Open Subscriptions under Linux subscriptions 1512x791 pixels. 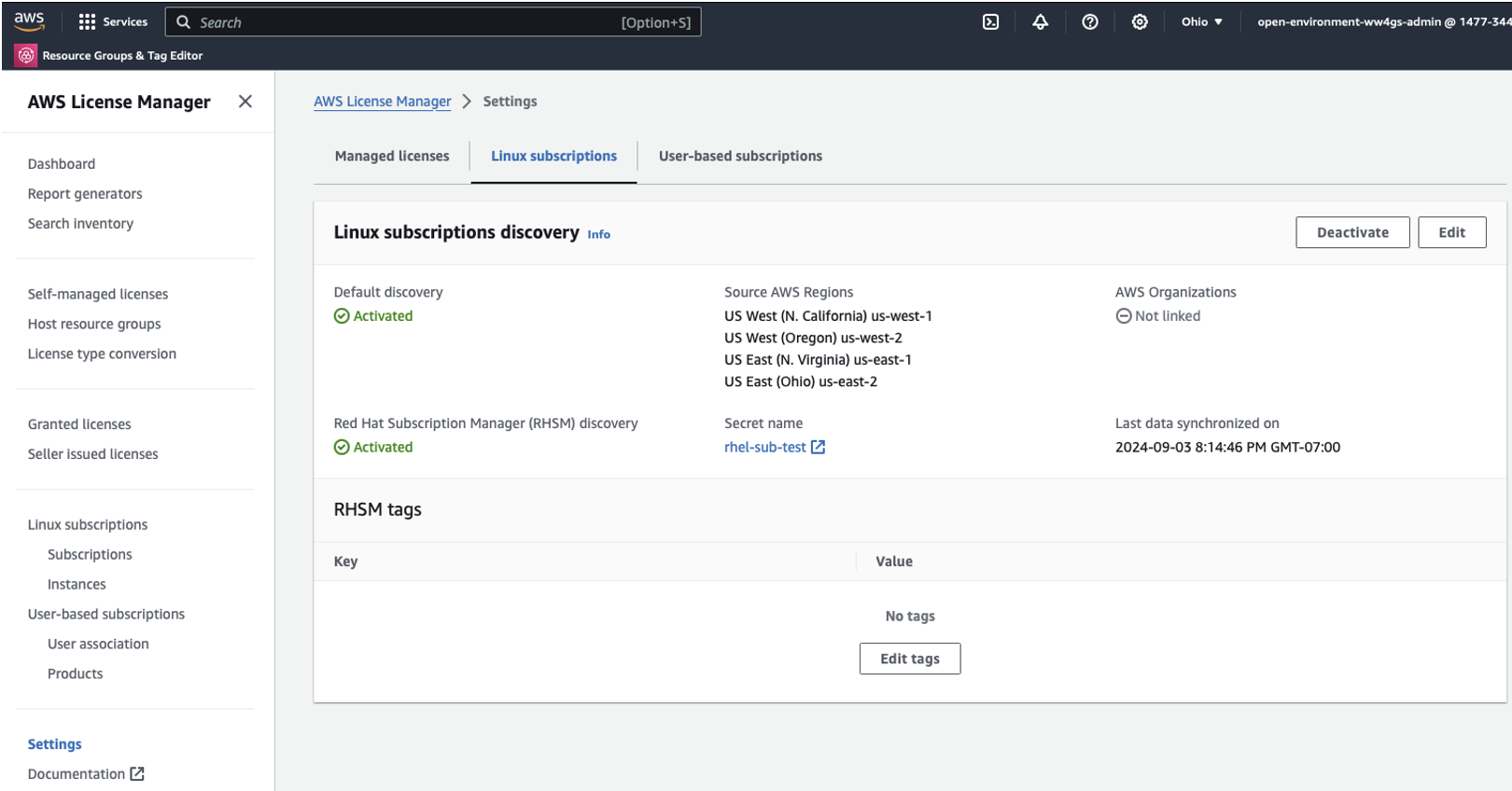[90, 554]
